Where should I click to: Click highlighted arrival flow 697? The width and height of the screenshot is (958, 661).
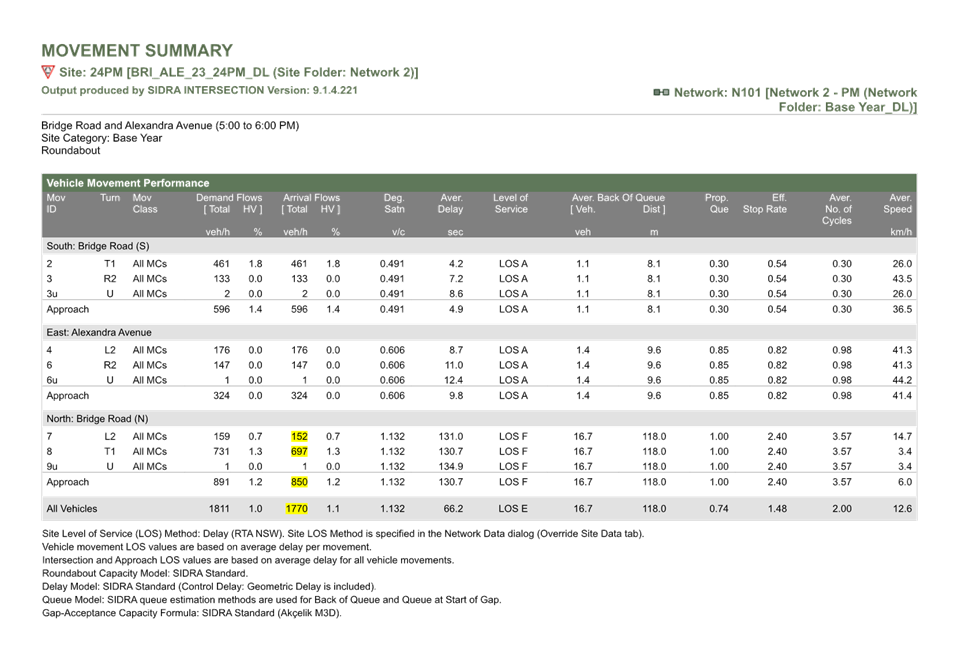coord(299,451)
